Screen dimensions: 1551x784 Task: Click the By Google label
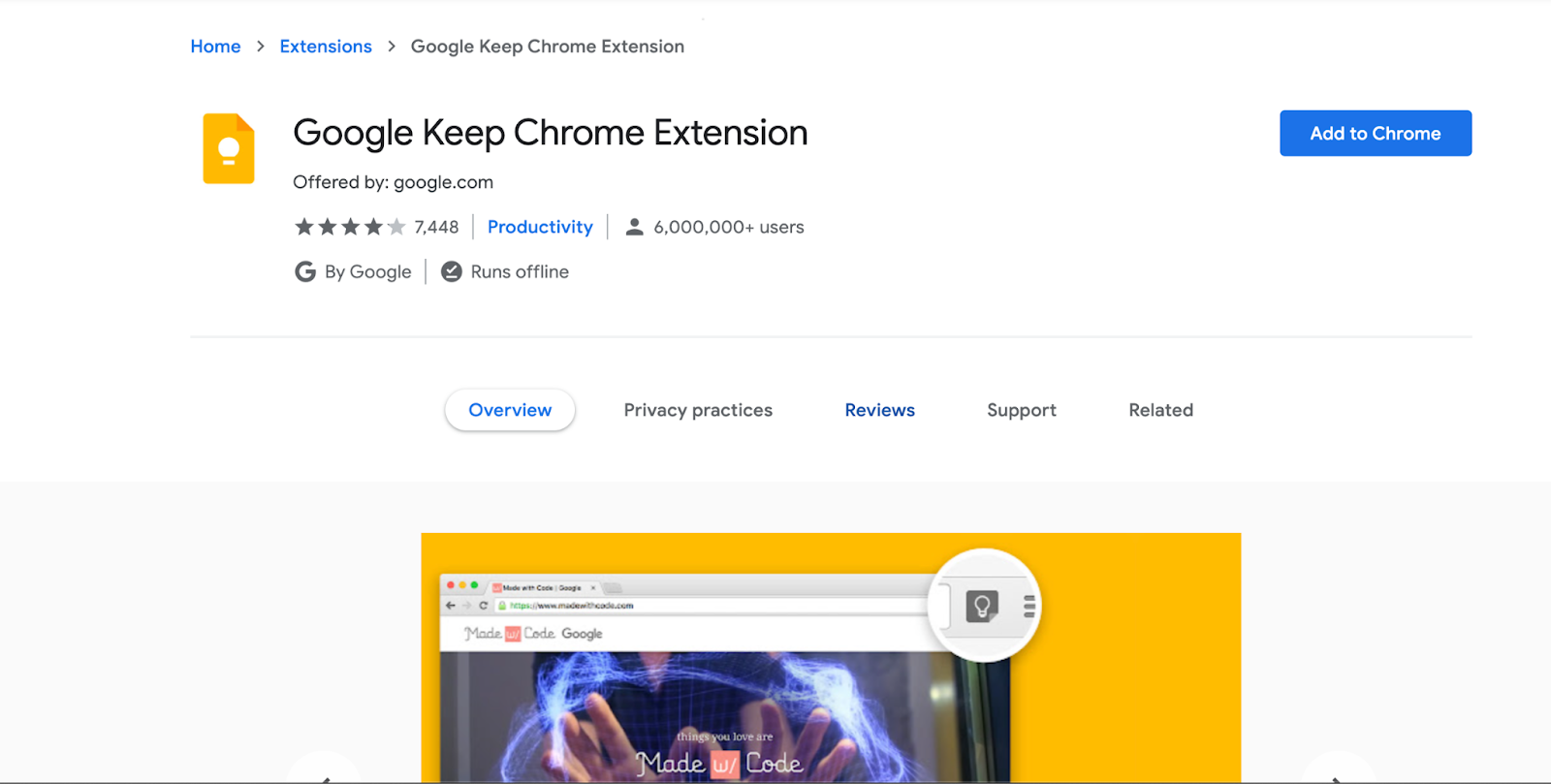tap(368, 271)
